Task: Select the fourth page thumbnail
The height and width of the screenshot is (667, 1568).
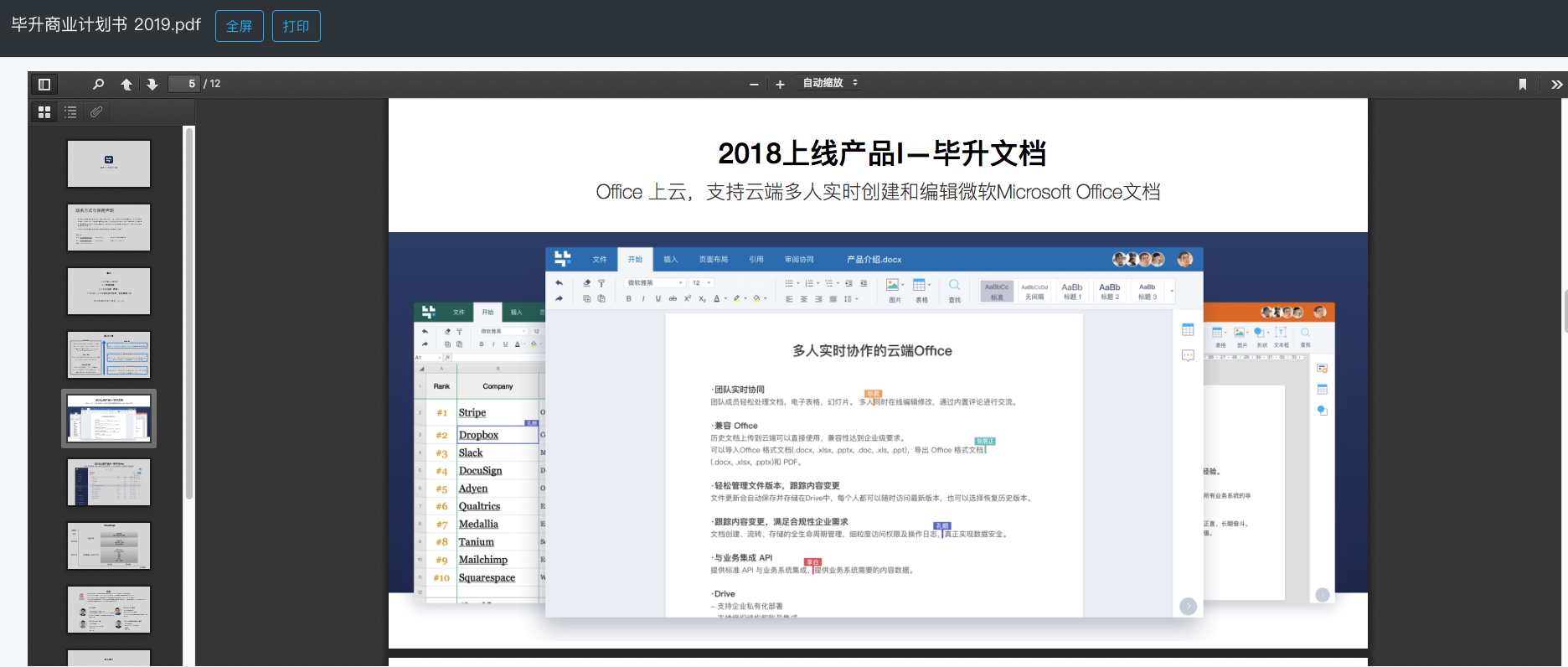Action: [109, 354]
